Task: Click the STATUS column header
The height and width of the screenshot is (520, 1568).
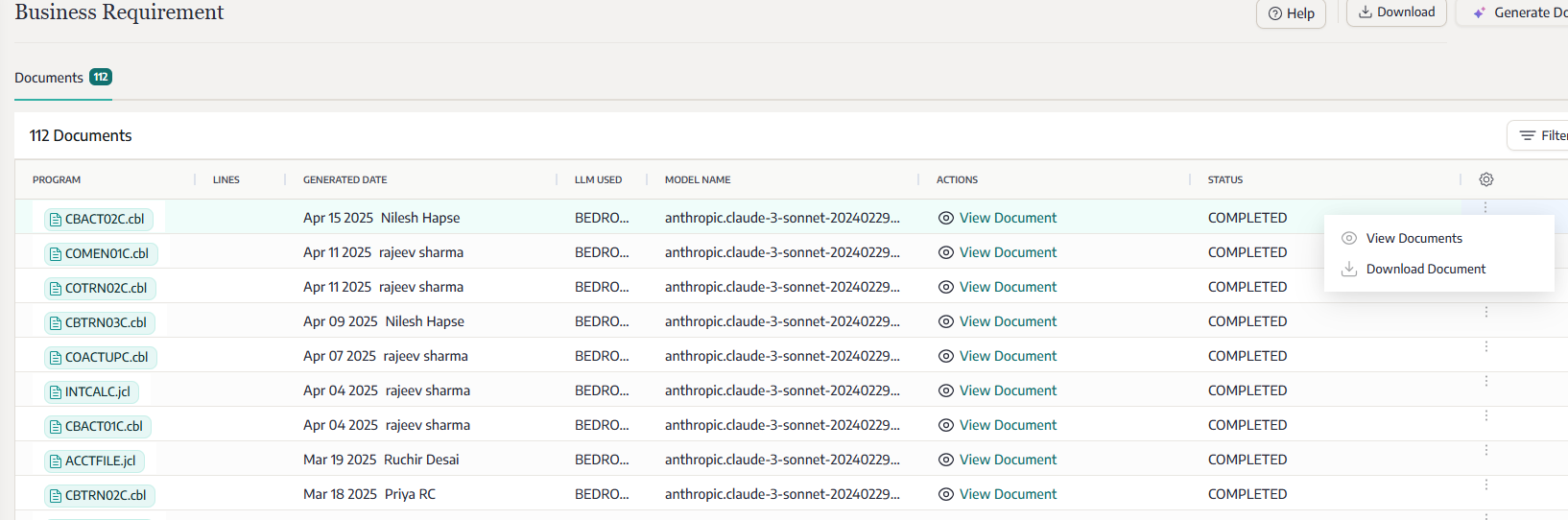Action: [1225, 179]
